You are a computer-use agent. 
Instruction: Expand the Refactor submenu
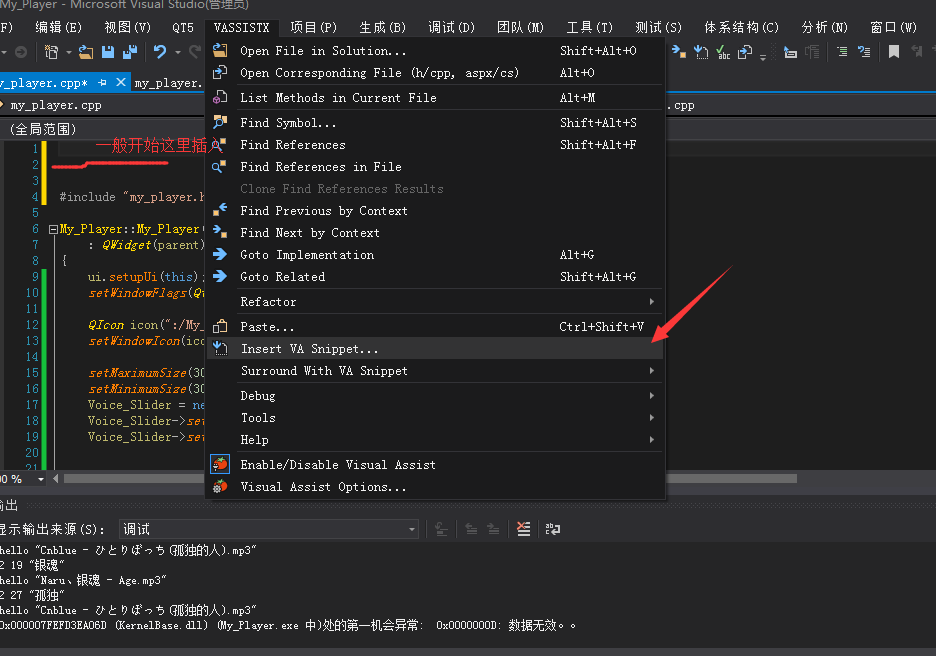(435, 301)
